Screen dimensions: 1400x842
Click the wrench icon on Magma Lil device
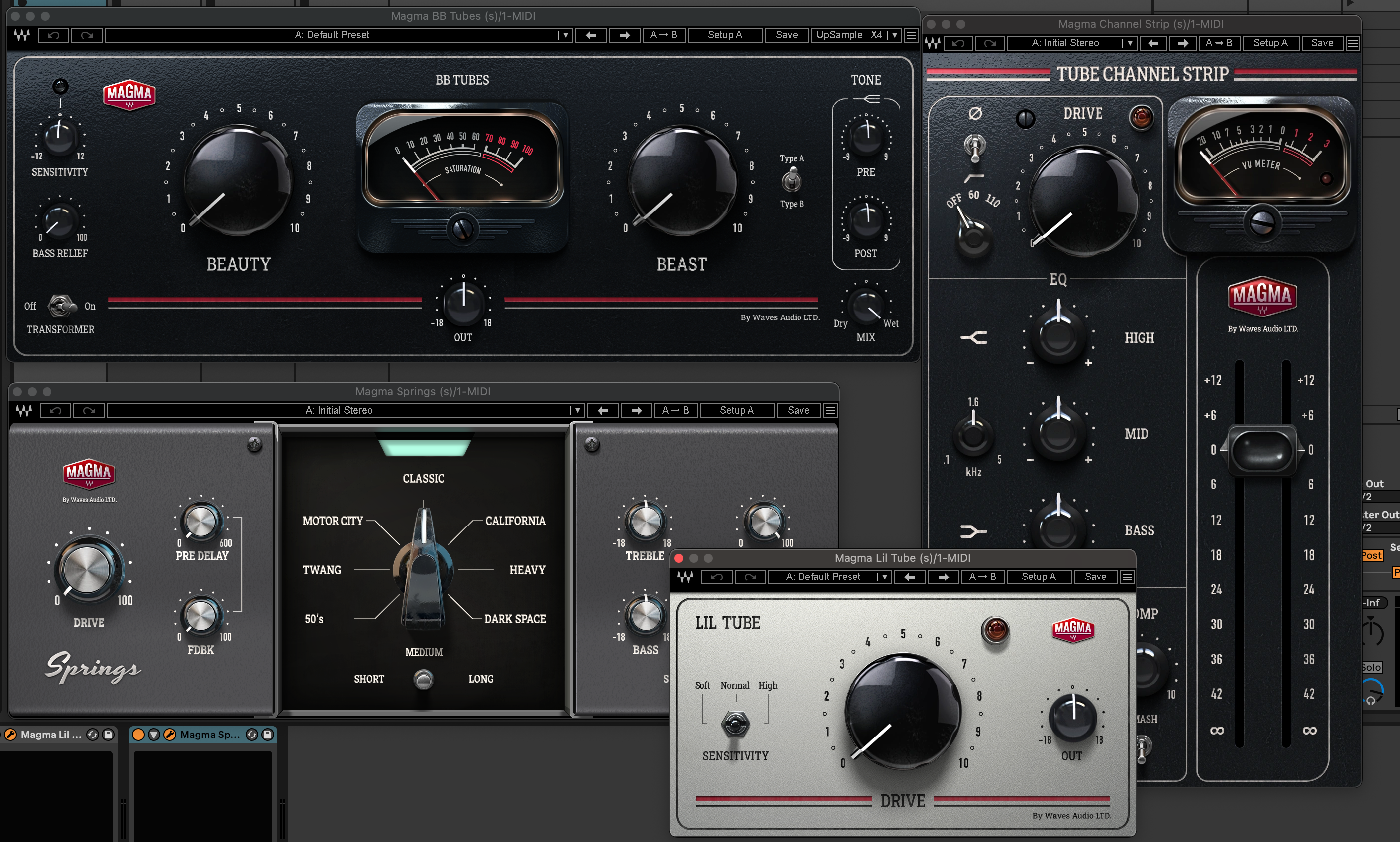point(10,735)
